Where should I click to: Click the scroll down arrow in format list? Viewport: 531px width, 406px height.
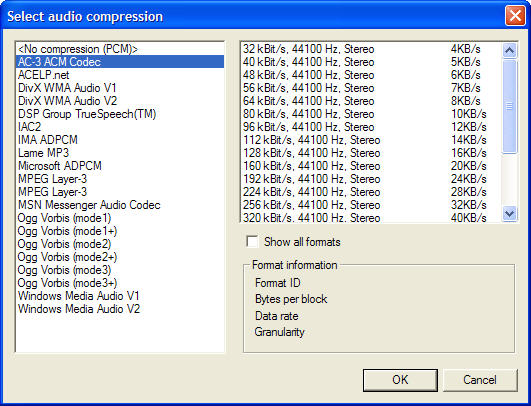point(509,214)
